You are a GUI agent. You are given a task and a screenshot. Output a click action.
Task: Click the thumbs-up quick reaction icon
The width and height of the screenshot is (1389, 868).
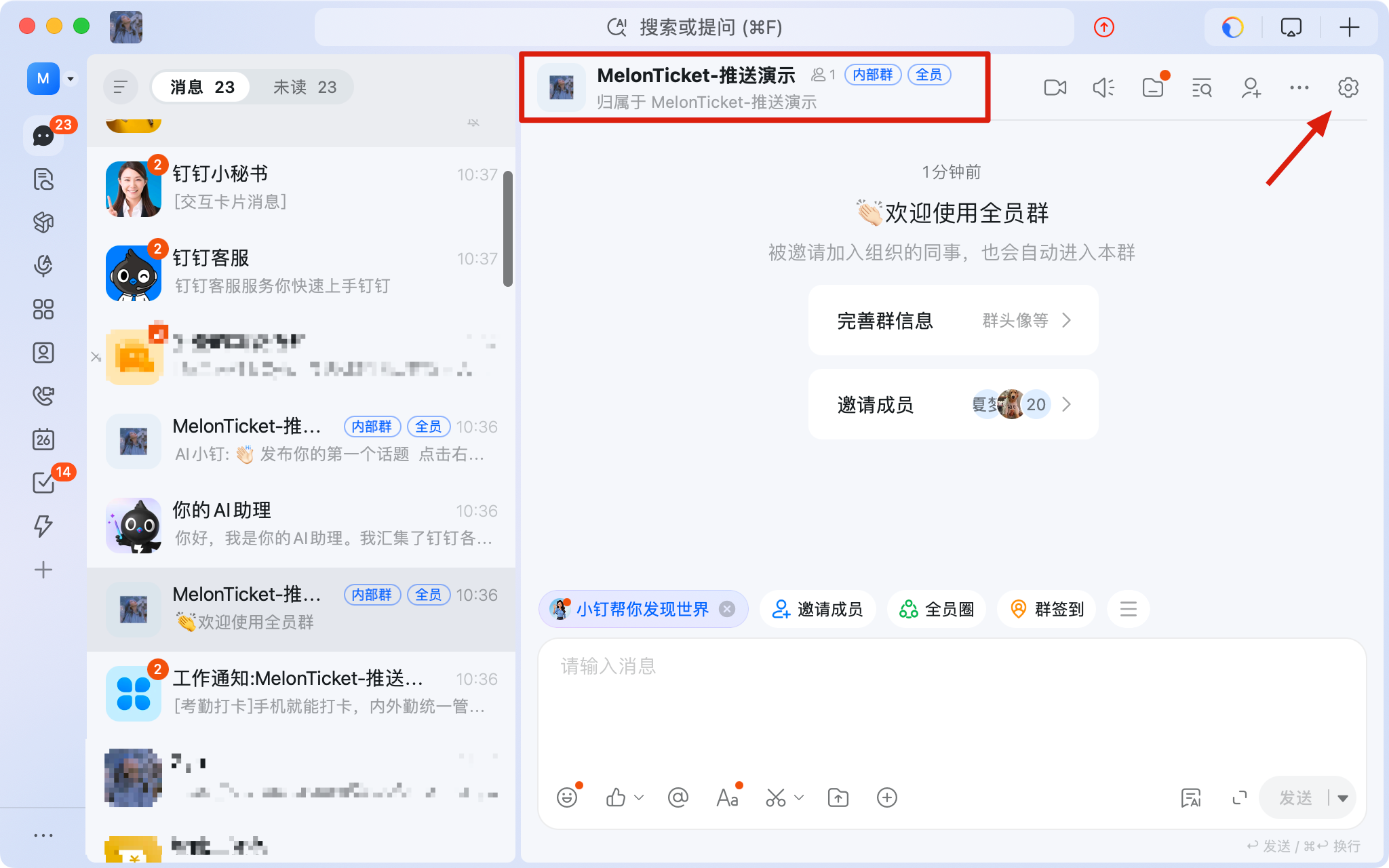[x=616, y=797]
